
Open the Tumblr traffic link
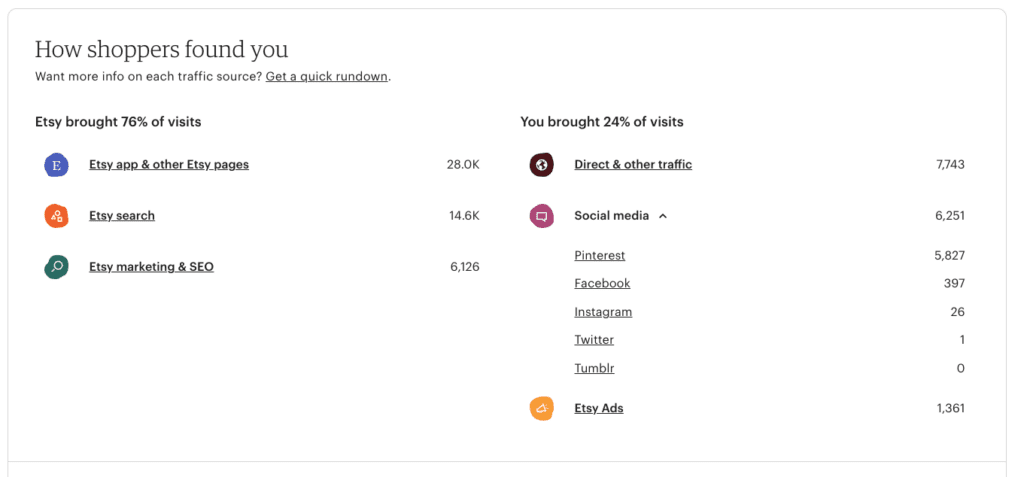(594, 368)
